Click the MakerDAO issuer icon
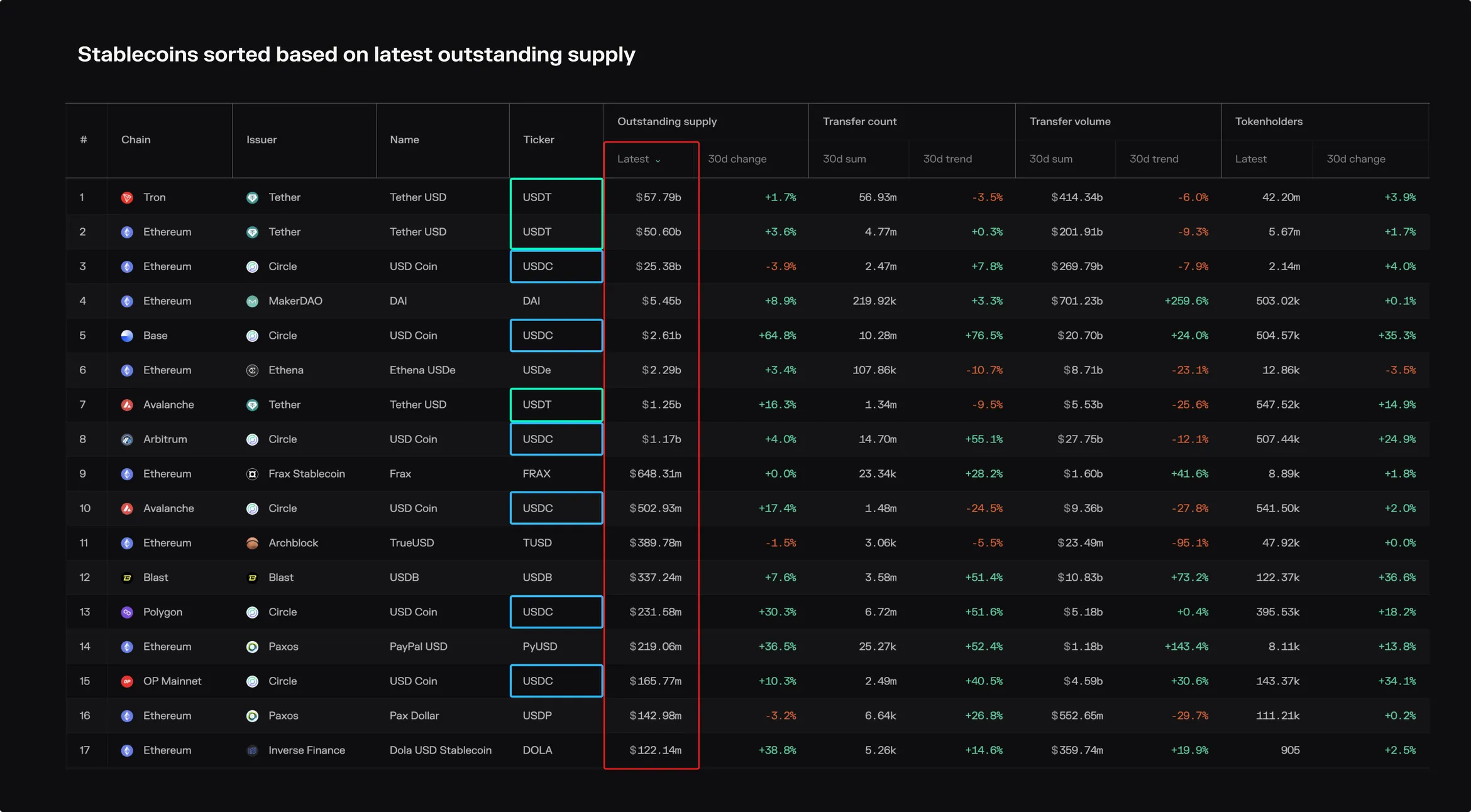This screenshot has width=1471, height=812. pos(252,301)
